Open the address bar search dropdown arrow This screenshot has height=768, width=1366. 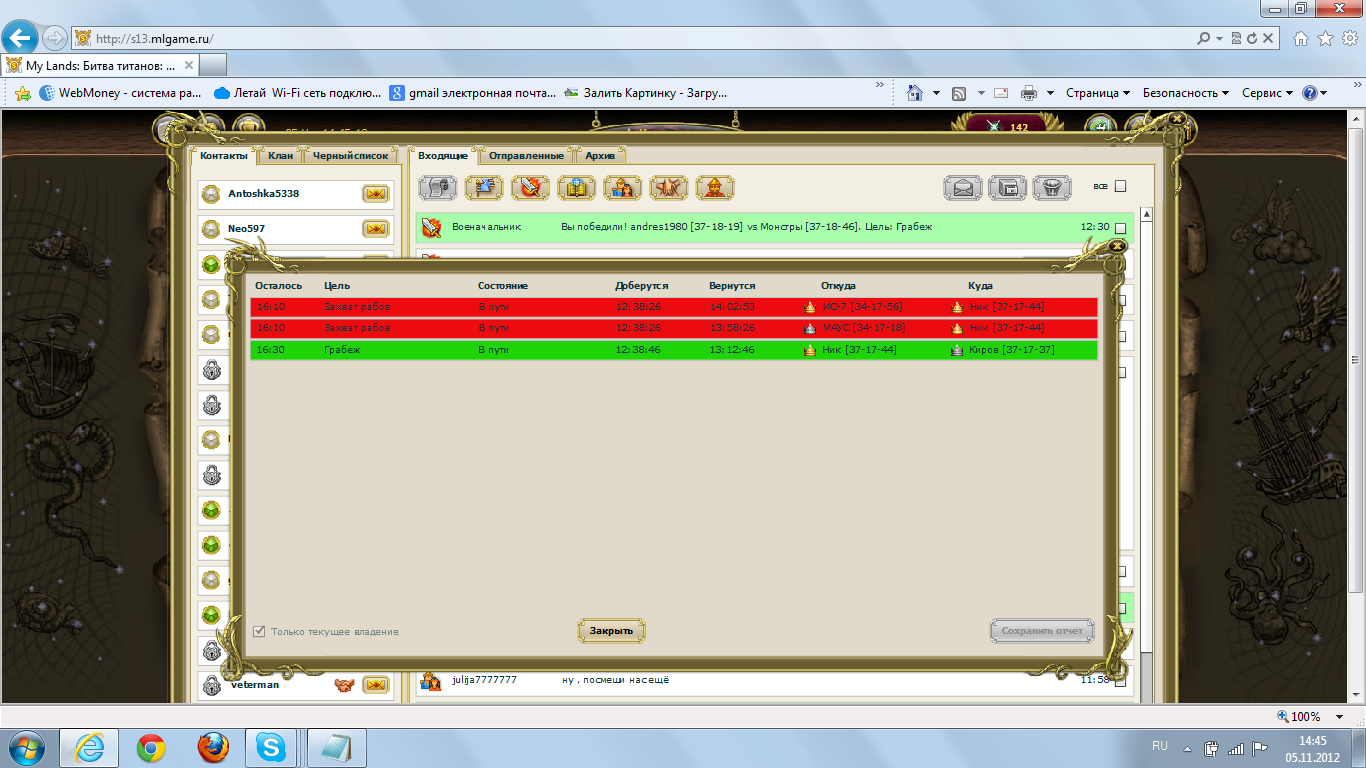pos(1219,38)
